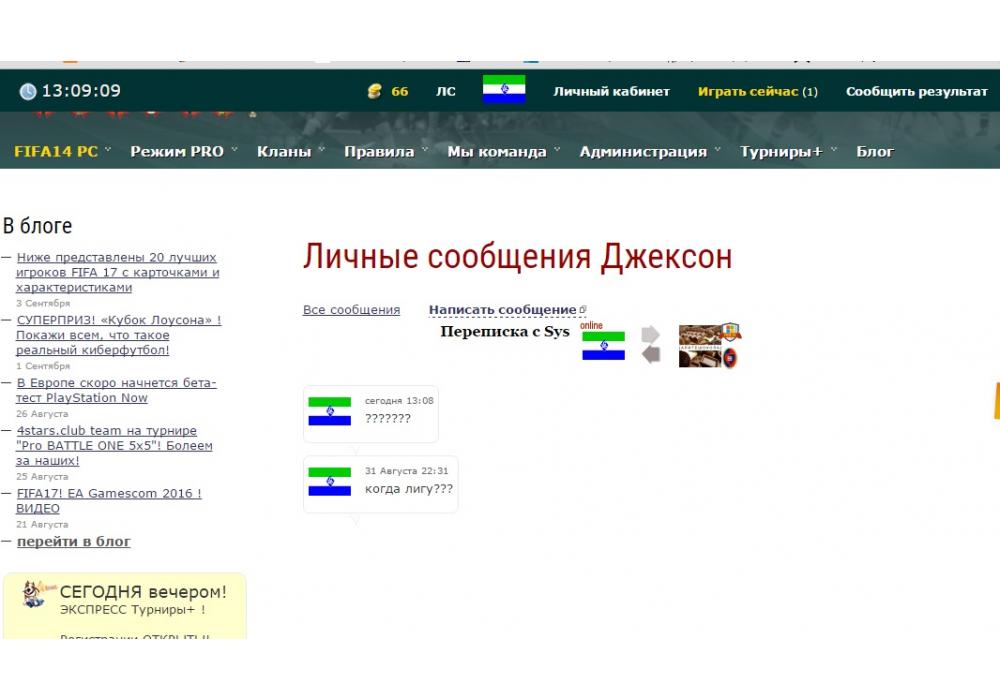This screenshot has width=1000, height=700.
Task: Open the Турниры+ dropdown menu
Action: (x=787, y=152)
